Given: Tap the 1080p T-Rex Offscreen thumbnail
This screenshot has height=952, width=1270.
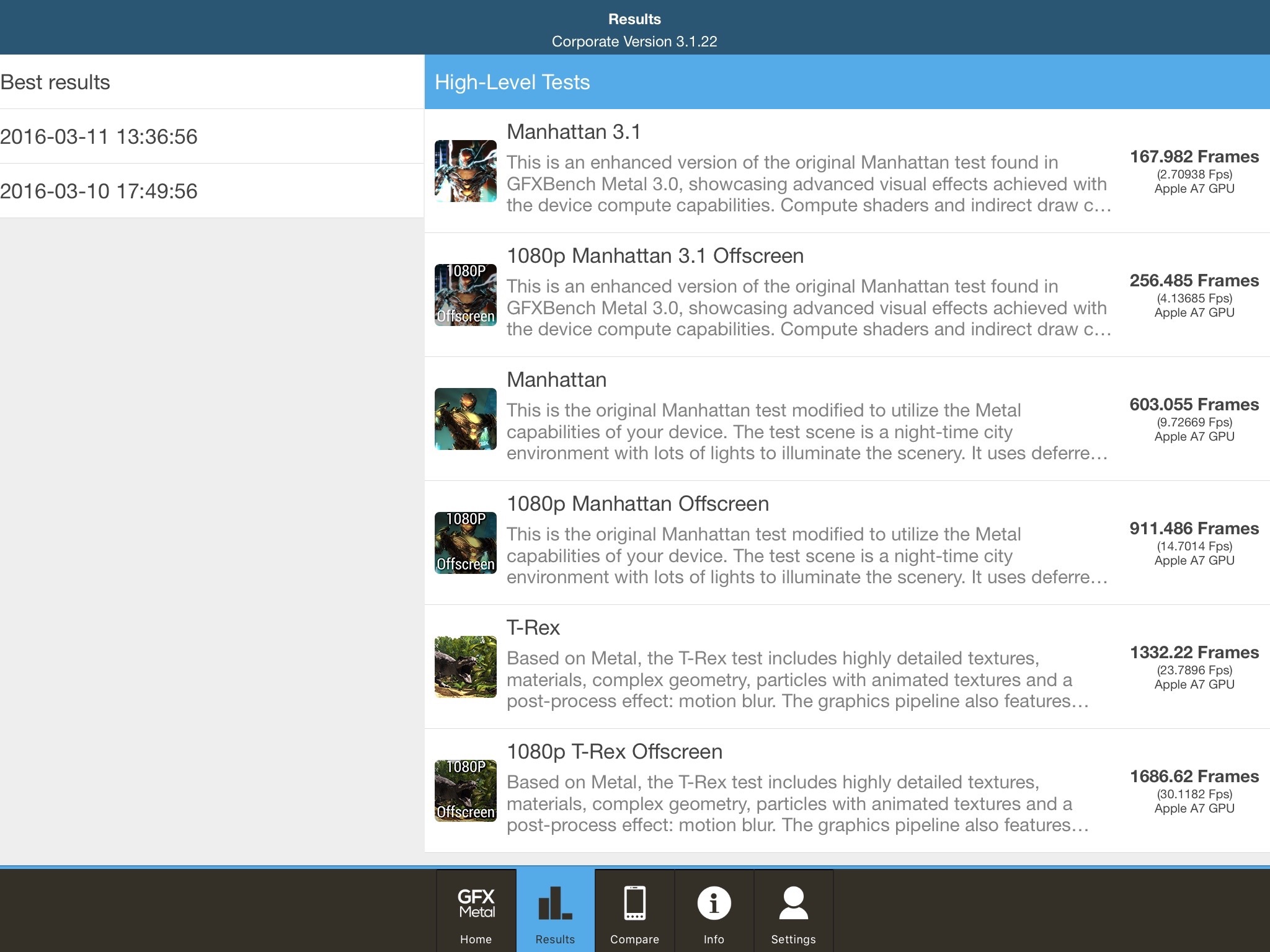Looking at the screenshot, I should [466, 791].
